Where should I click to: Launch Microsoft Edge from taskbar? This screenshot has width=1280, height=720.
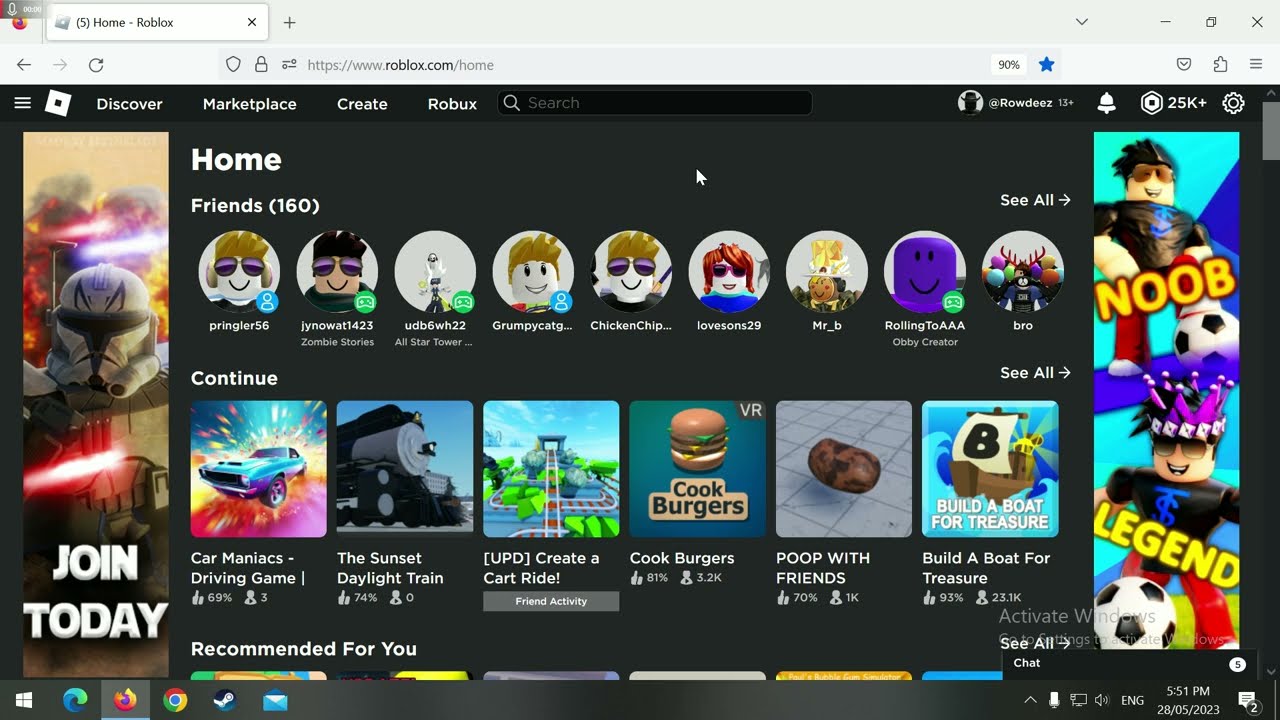[75, 700]
